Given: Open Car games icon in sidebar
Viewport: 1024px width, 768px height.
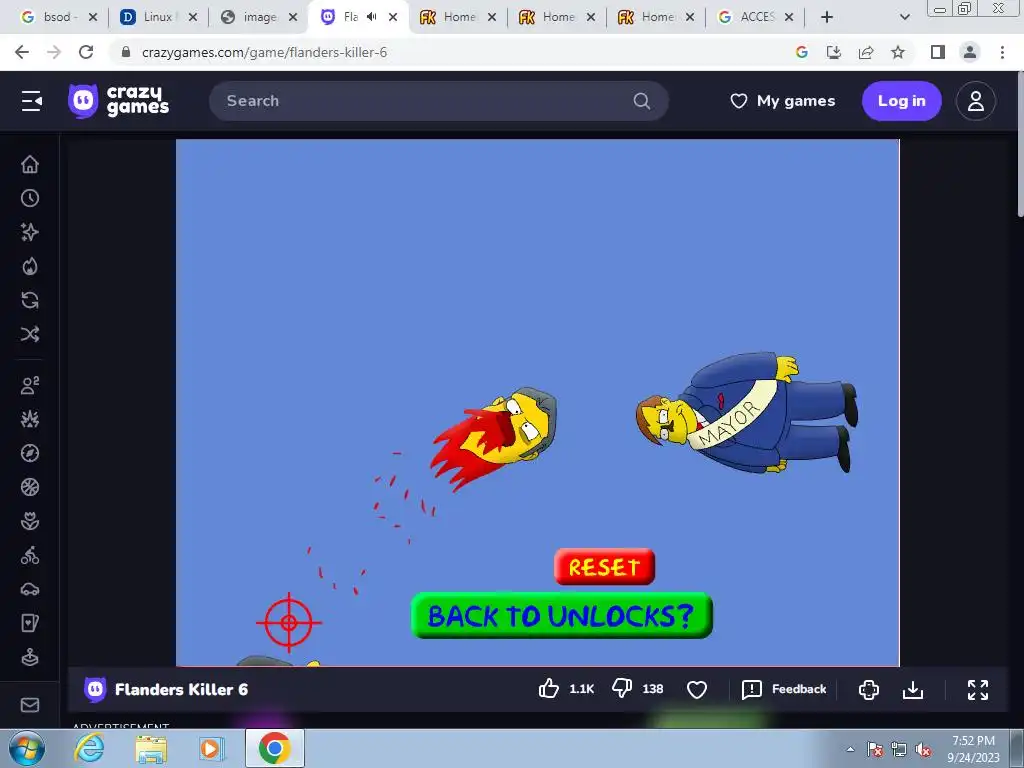Looking at the screenshot, I should [x=30, y=589].
